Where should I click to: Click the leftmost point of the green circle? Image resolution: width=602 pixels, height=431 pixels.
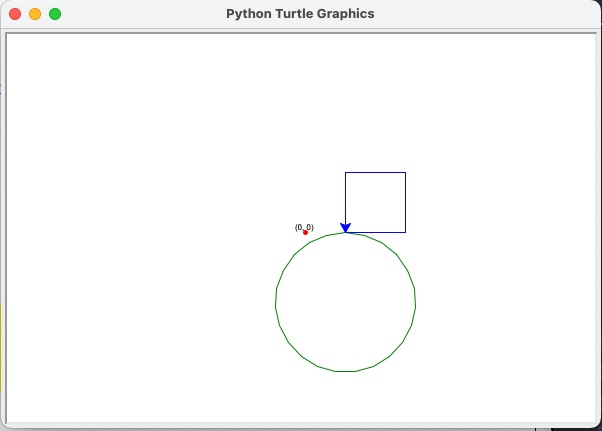276,302
